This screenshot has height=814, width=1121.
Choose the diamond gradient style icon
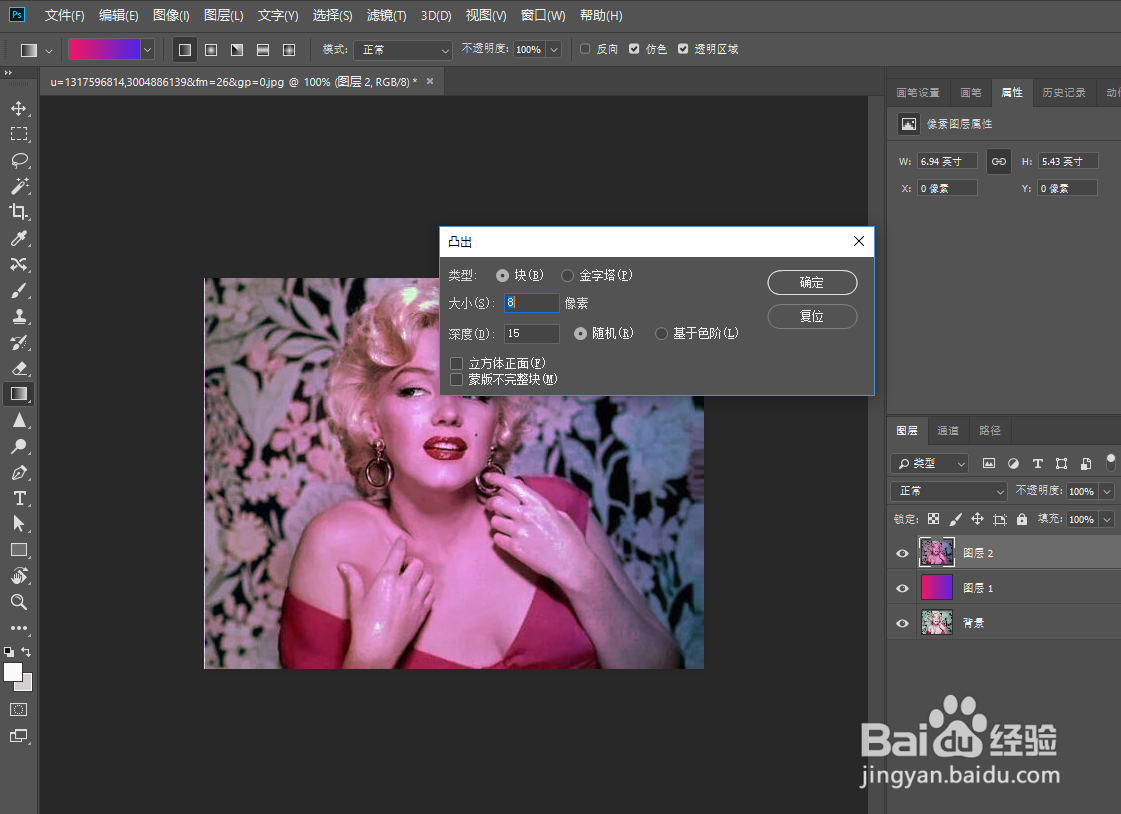tap(289, 49)
